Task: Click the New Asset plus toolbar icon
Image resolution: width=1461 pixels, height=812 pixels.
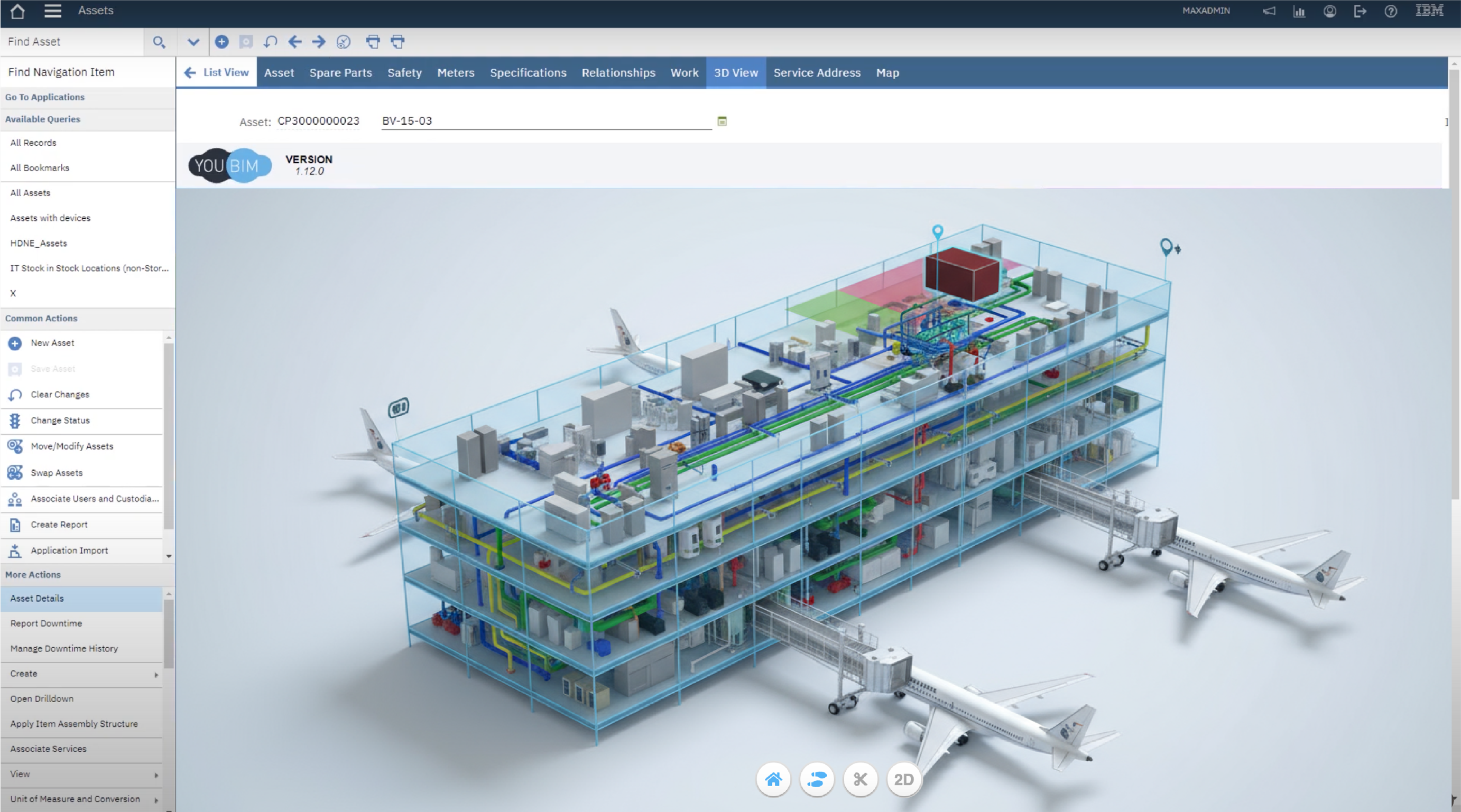Action: [222, 41]
